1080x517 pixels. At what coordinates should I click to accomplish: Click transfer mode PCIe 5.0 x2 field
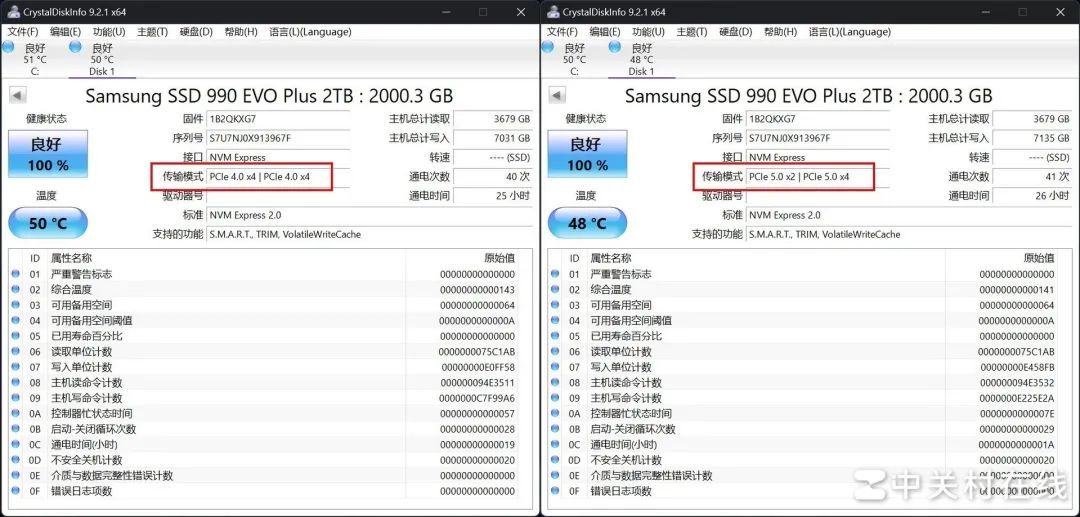pyautogui.click(x=818, y=176)
